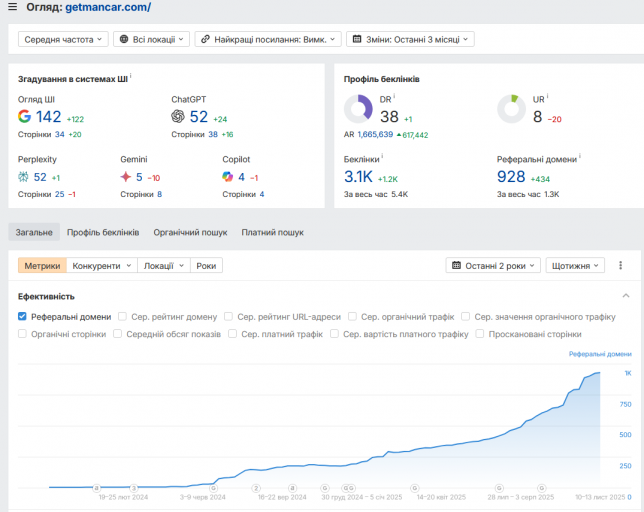Collapse the Ефективність section

point(626,296)
